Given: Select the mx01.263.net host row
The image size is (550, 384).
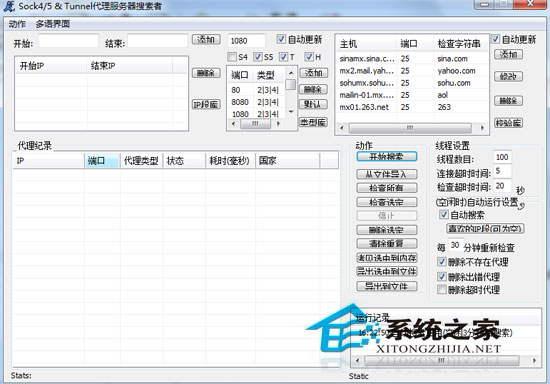Looking at the screenshot, I should pyautogui.click(x=412, y=107).
